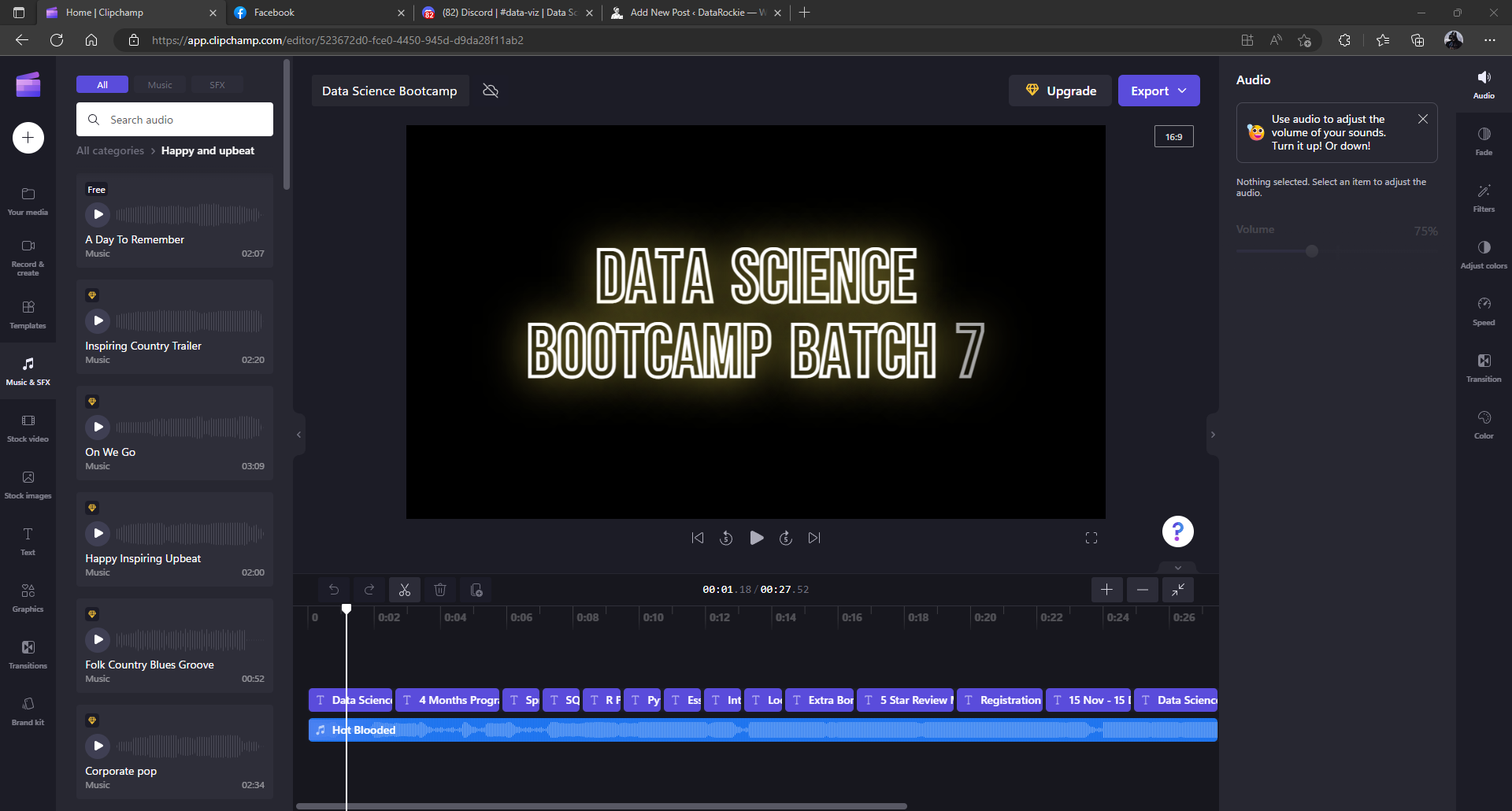Open the Adjust colors panel
The width and height of the screenshot is (1512, 811).
(1483, 254)
